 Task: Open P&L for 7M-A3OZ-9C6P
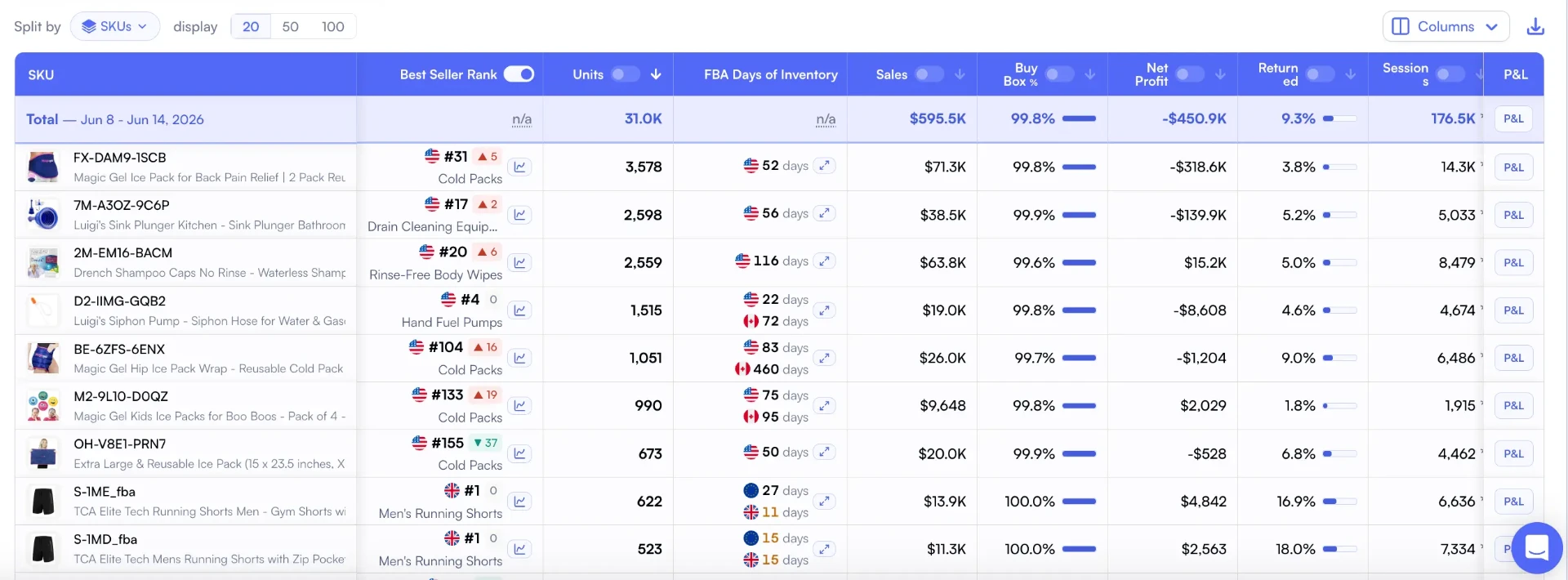(1513, 215)
